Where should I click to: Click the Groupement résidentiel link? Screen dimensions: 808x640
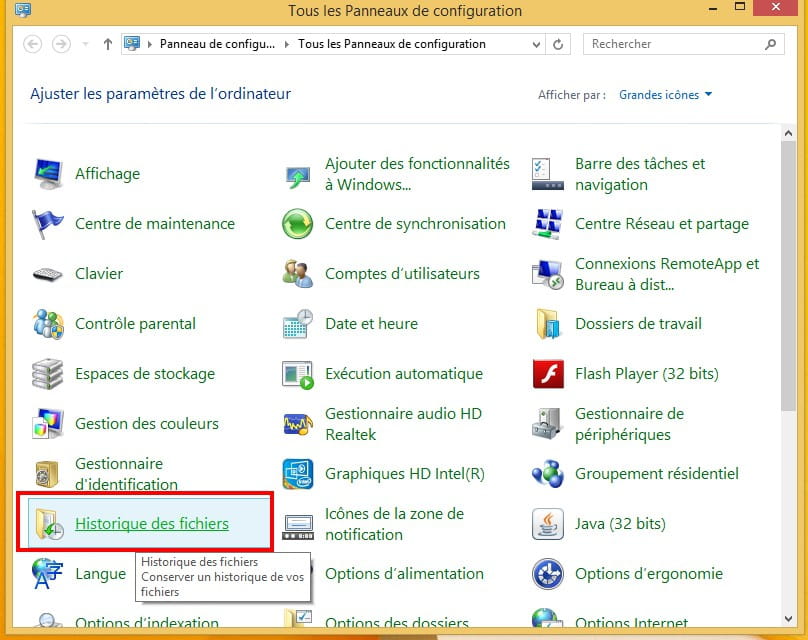coord(657,474)
